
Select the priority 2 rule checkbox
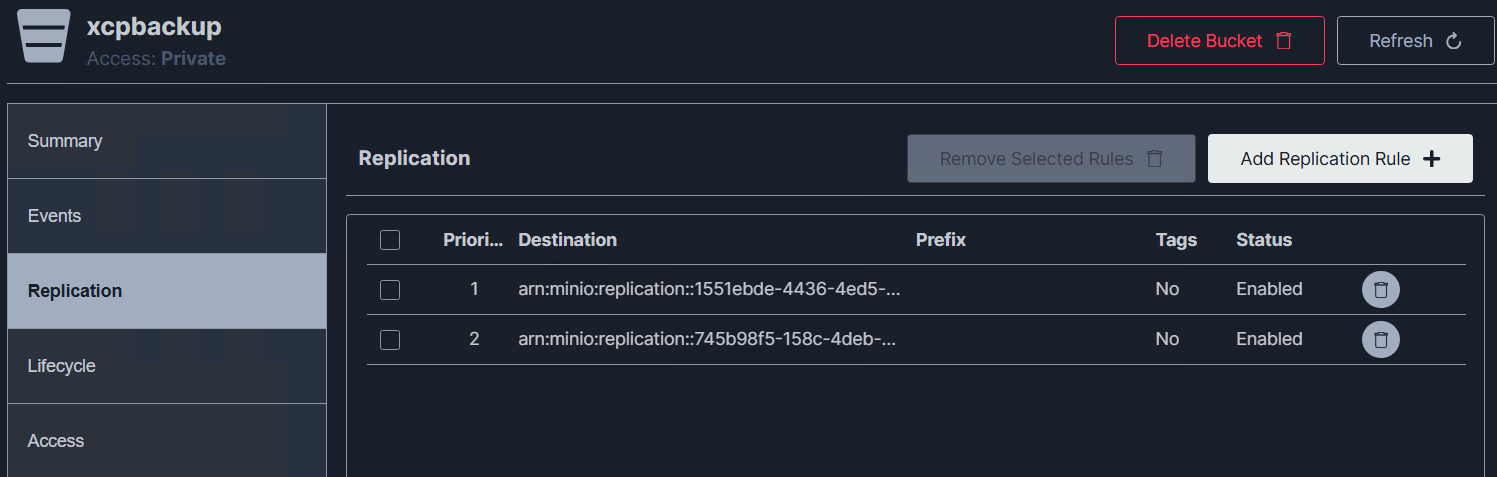point(390,340)
